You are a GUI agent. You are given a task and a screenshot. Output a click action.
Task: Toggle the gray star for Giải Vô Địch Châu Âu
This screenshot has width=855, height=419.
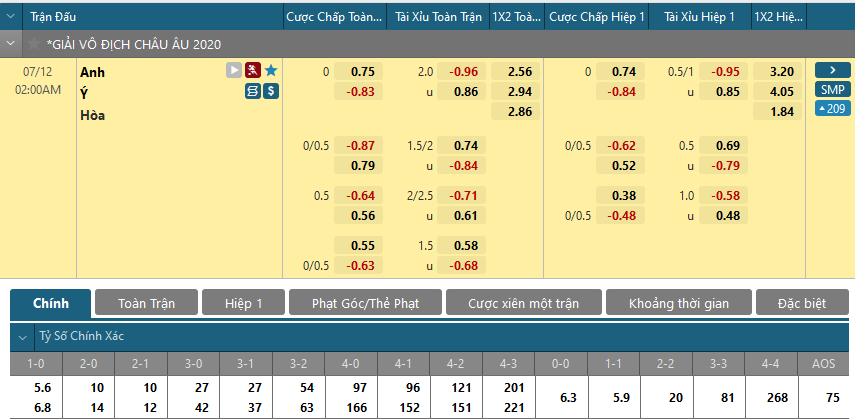(x=35, y=44)
